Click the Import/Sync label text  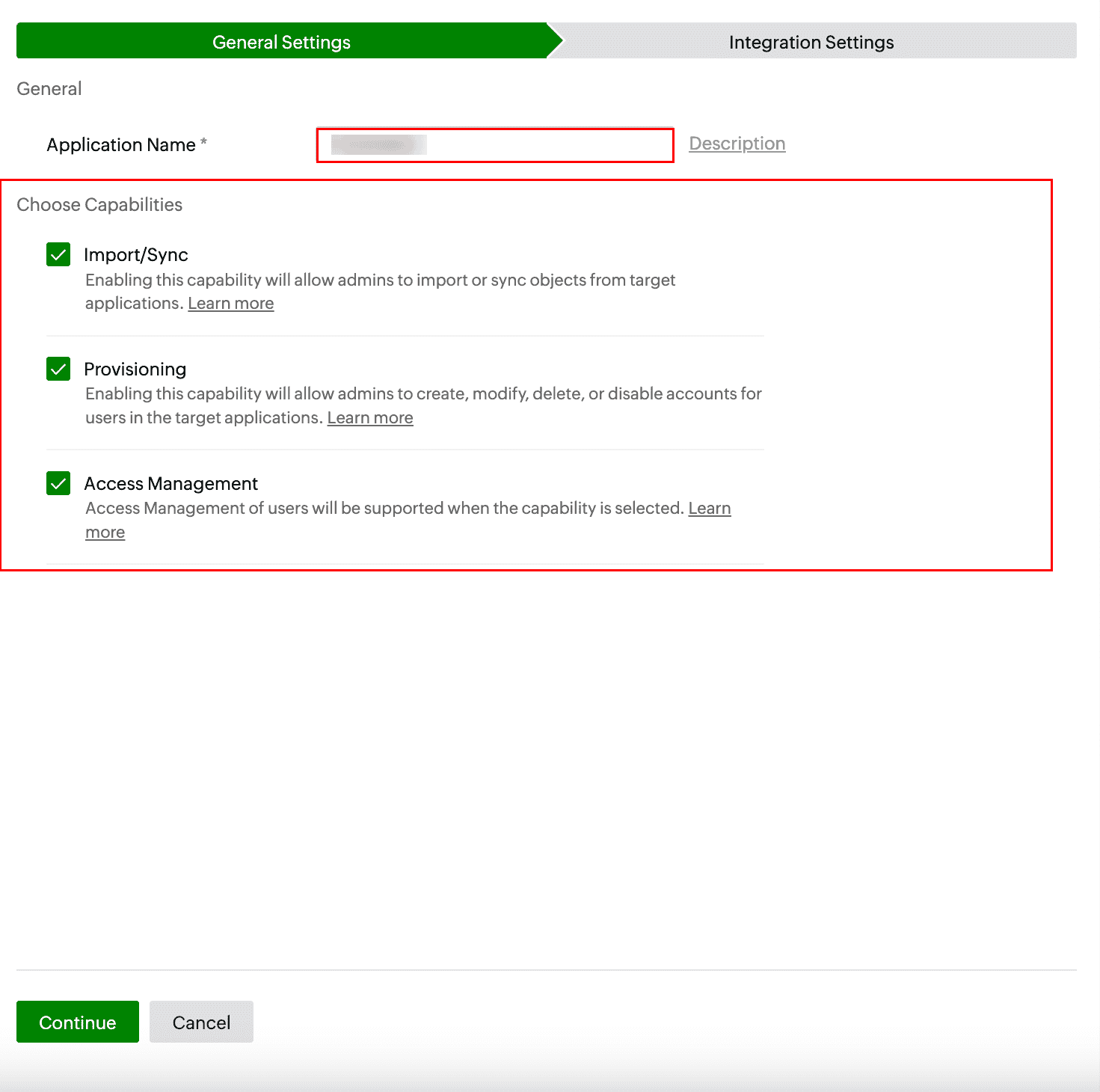pyautogui.click(x=136, y=254)
